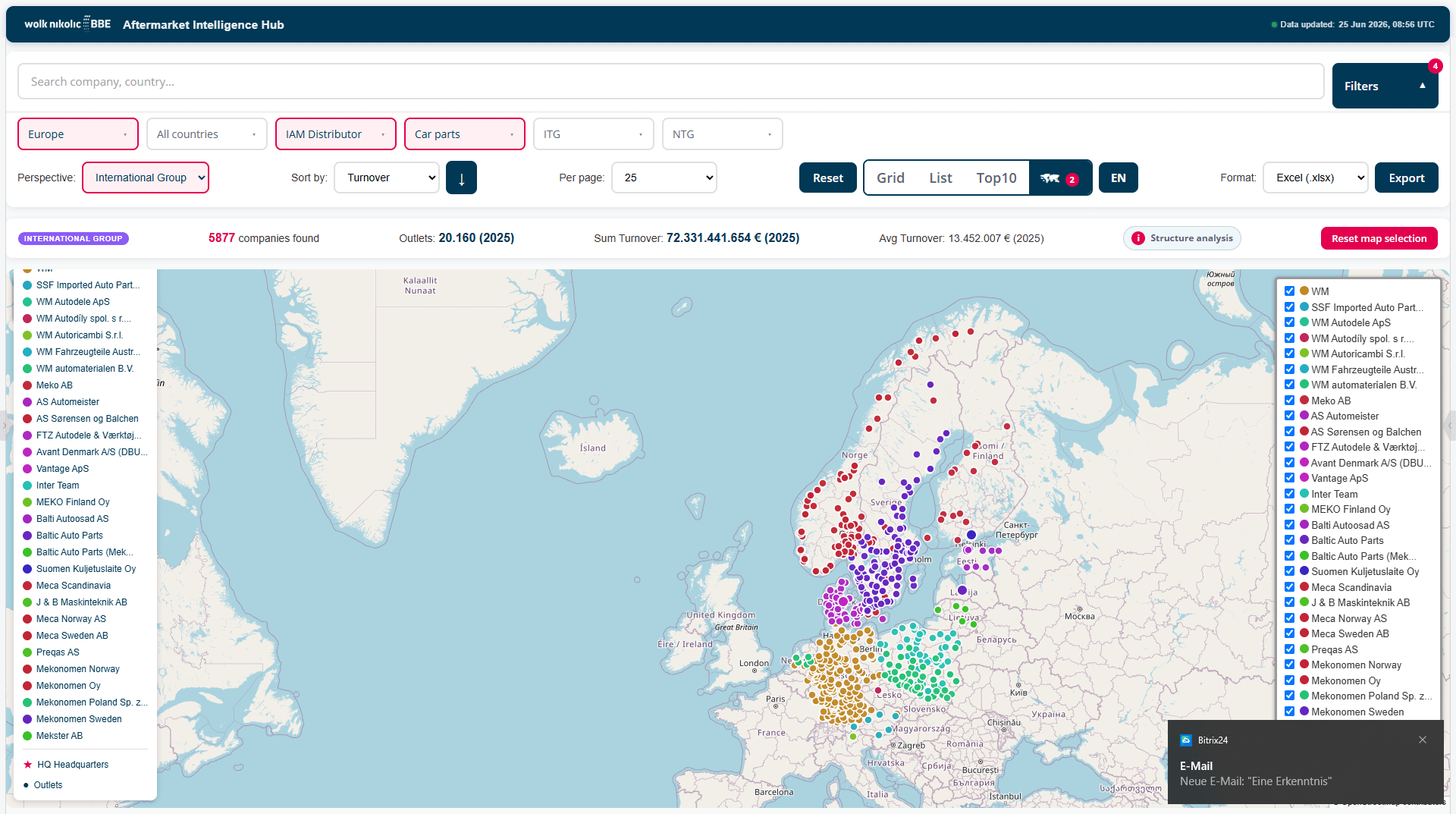1456x814 pixels.
Task: Toggle WM Autodele ApS checkbox
Action: tap(1289, 322)
